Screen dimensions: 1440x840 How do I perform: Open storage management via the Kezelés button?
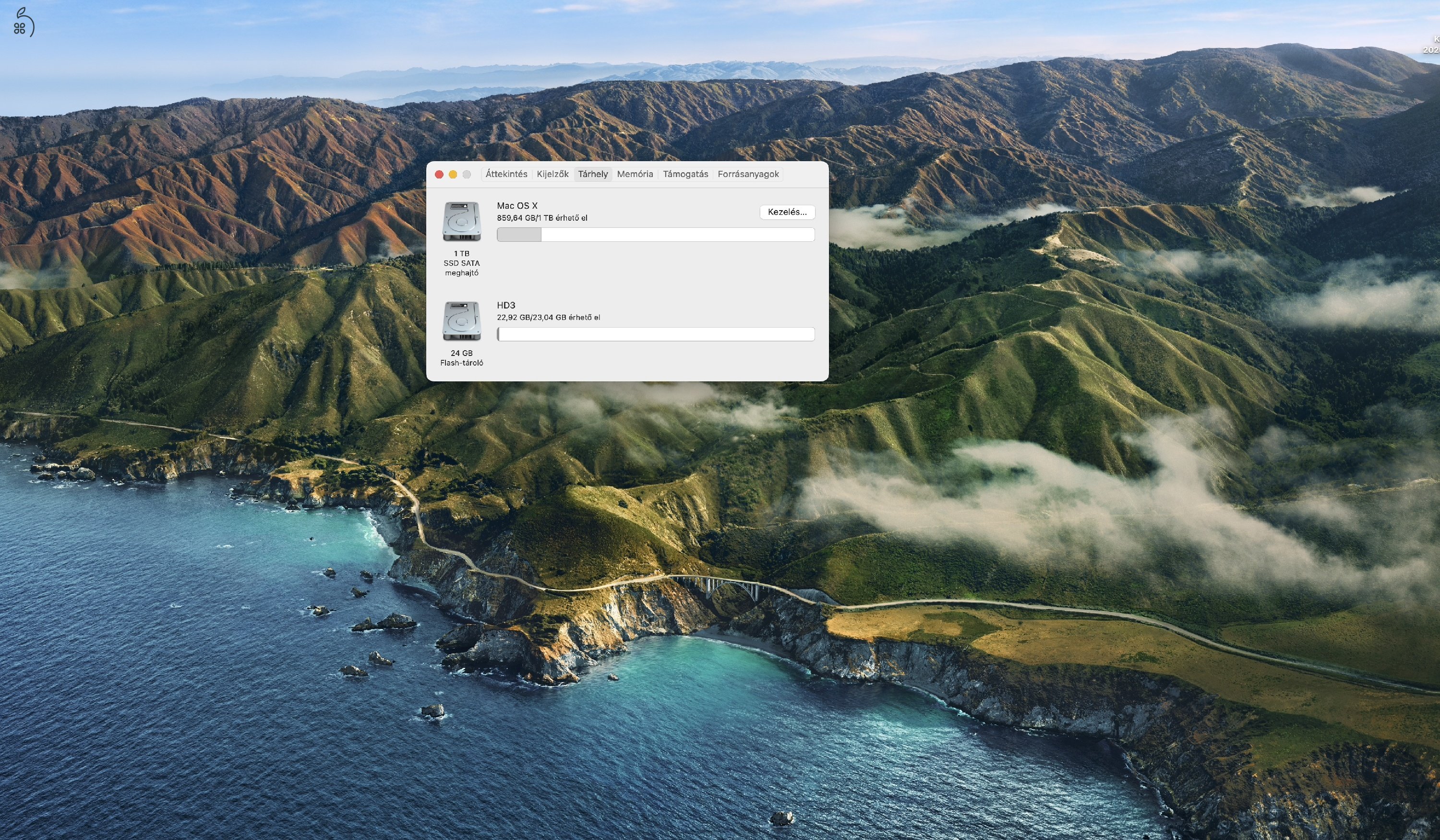click(787, 212)
